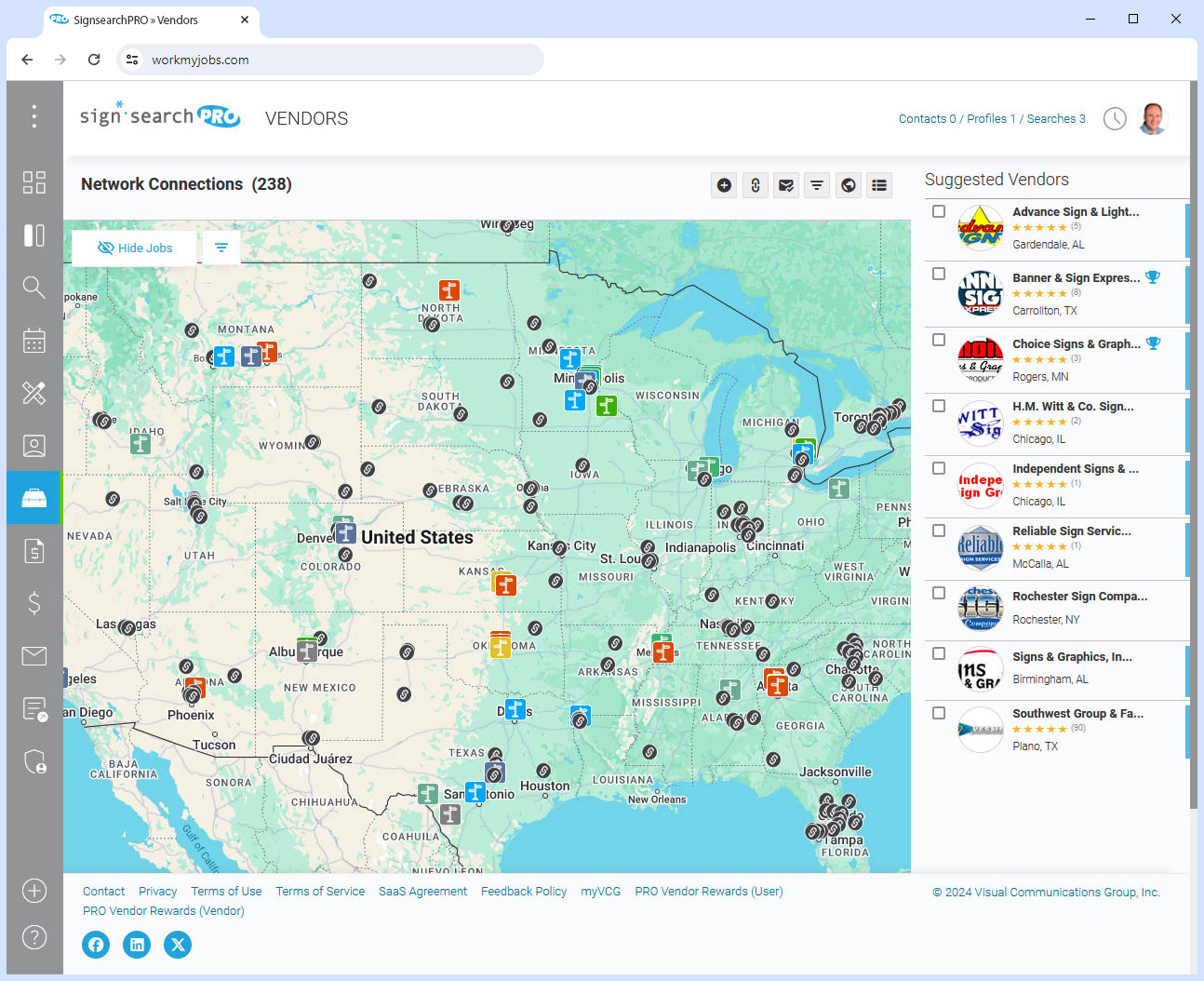The height and width of the screenshot is (981, 1204).
Task: Click the add vendor plus toolbar icon
Action: [724, 185]
